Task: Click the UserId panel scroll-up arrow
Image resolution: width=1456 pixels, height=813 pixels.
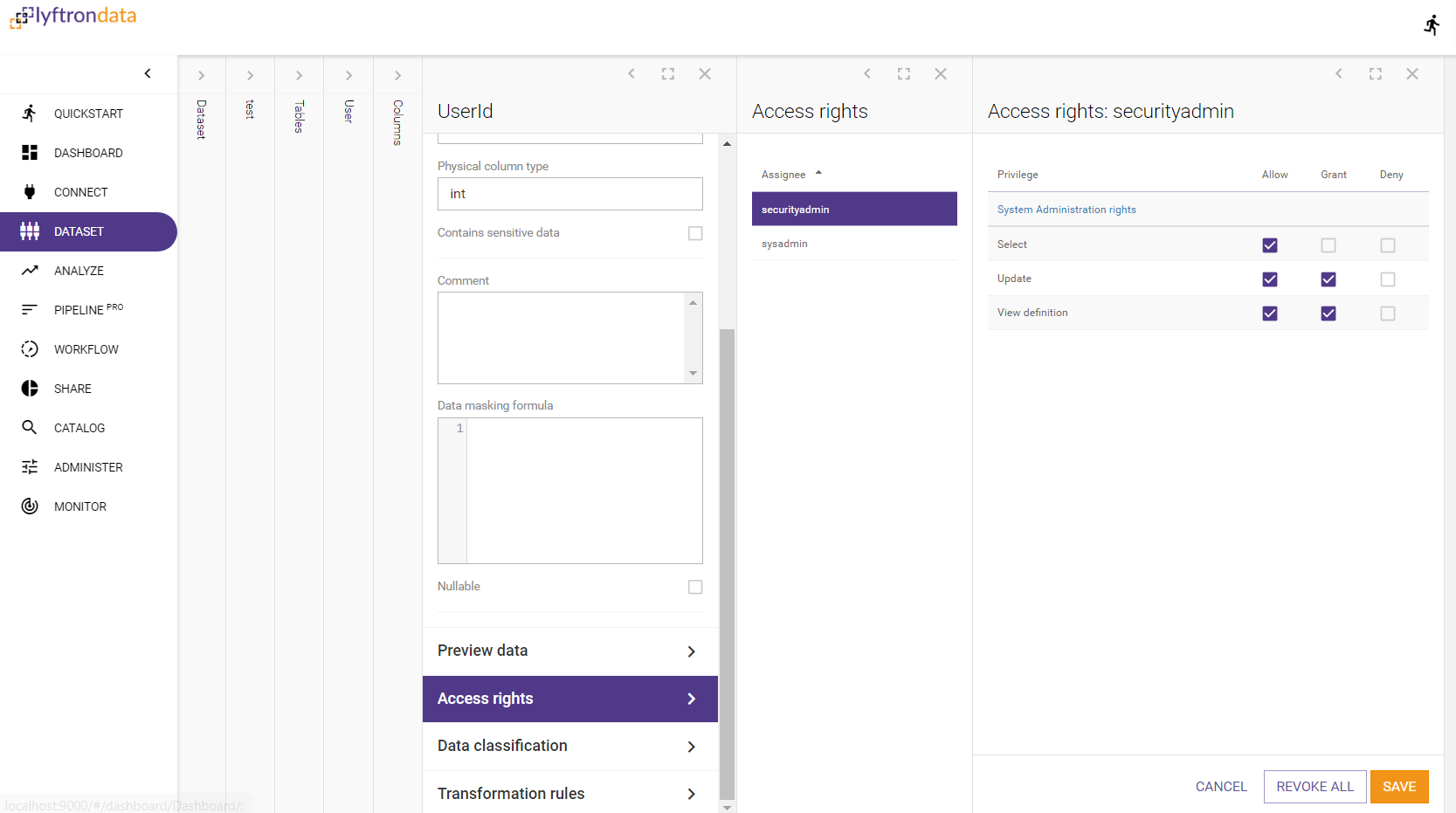Action: (x=727, y=143)
